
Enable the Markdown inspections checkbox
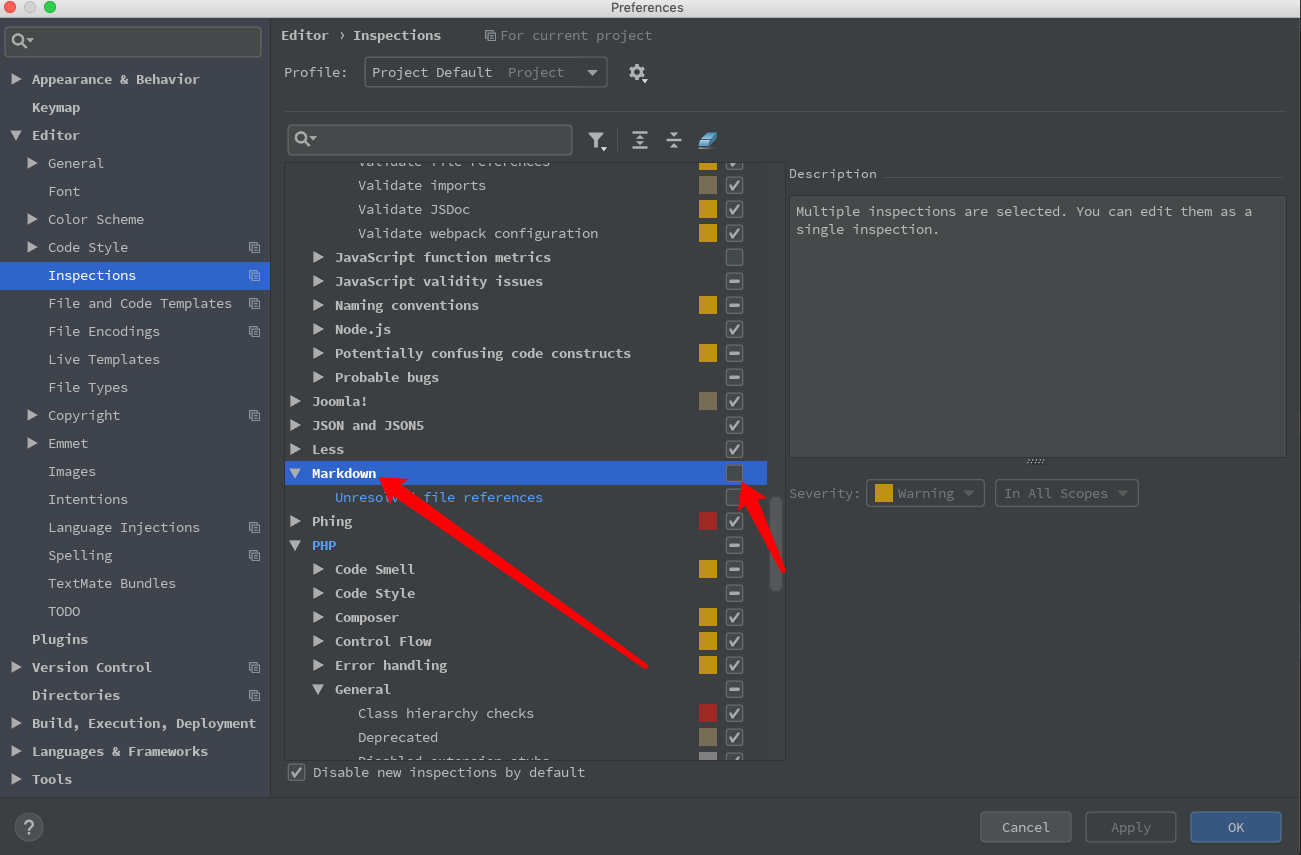(734, 473)
